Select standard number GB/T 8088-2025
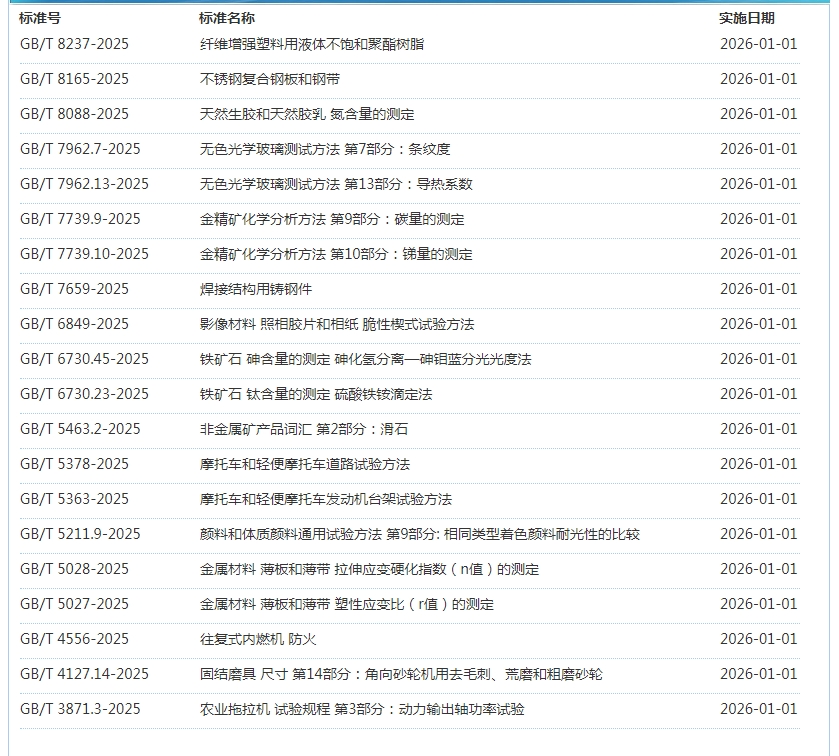This screenshot has height=756, width=839. click(x=74, y=114)
